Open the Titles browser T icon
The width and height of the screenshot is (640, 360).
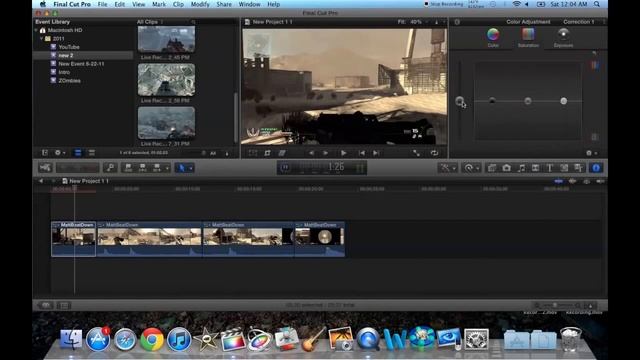point(550,168)
